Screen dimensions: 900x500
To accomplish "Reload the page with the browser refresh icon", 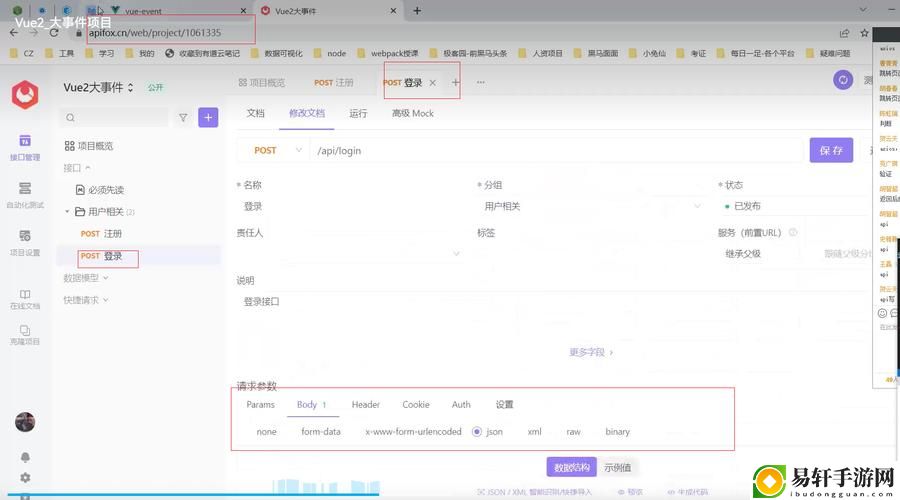I will [x=54, y=33].
